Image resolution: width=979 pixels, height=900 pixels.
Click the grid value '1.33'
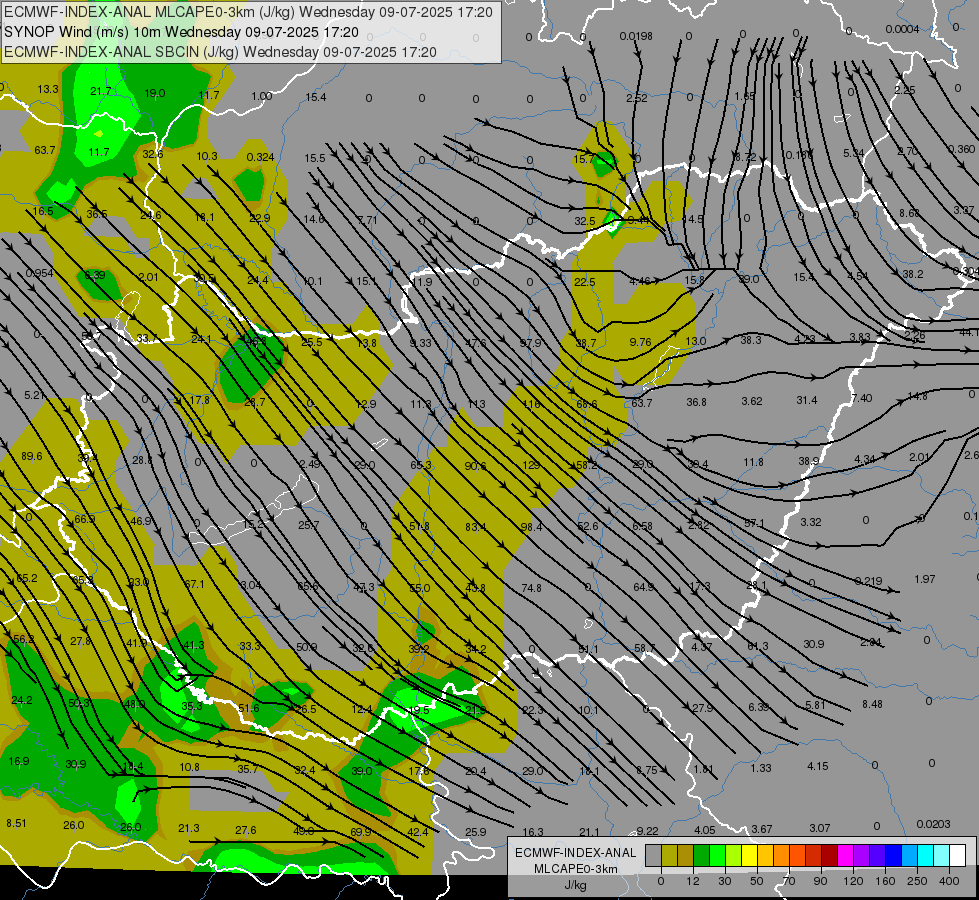click(761, 768)
